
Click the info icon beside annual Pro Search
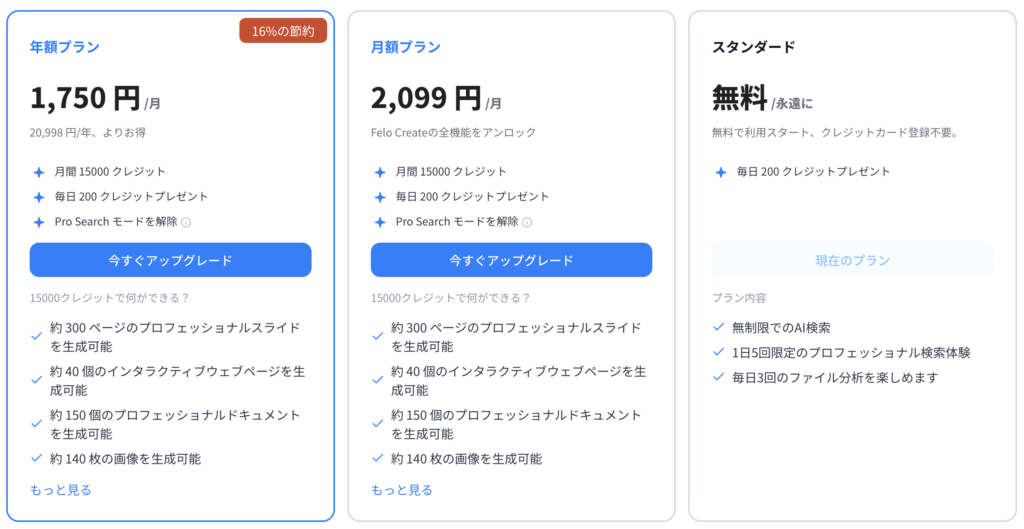186,222
